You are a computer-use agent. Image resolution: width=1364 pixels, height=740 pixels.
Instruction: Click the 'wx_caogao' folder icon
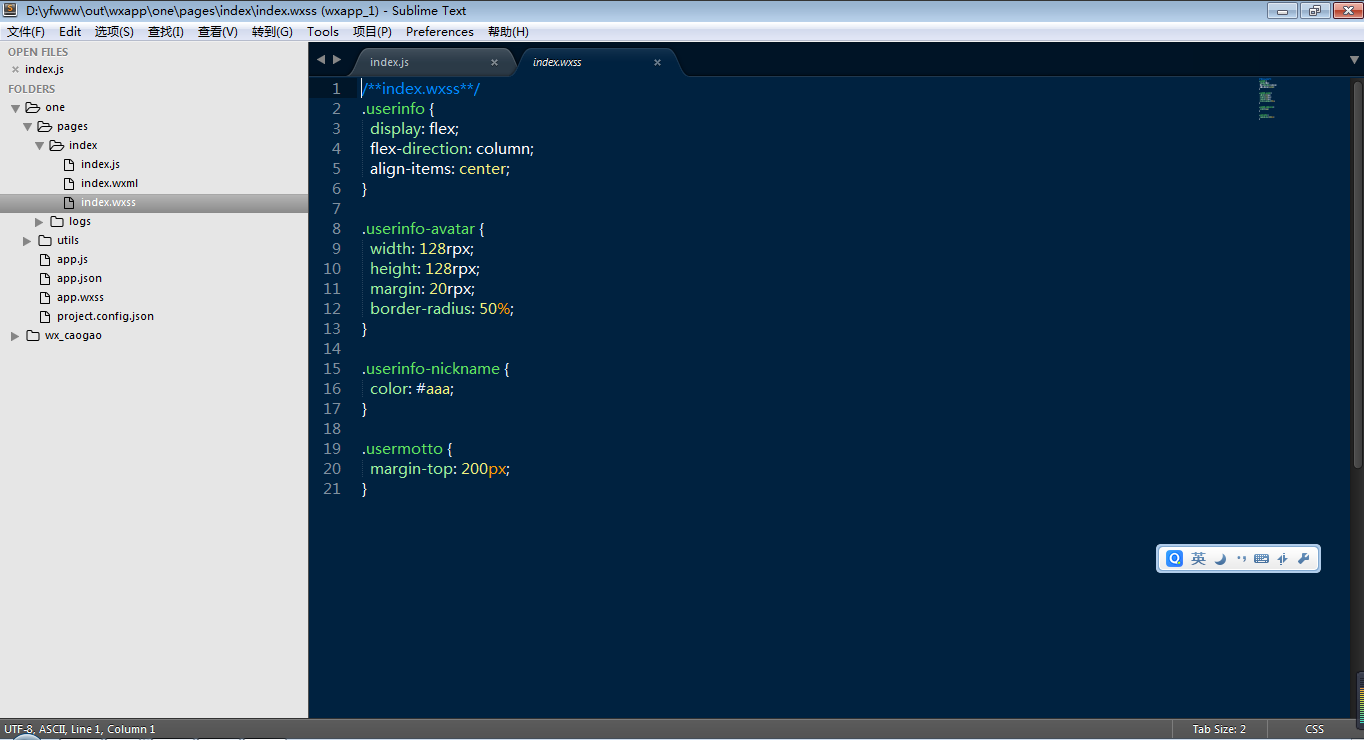point(33,335)
